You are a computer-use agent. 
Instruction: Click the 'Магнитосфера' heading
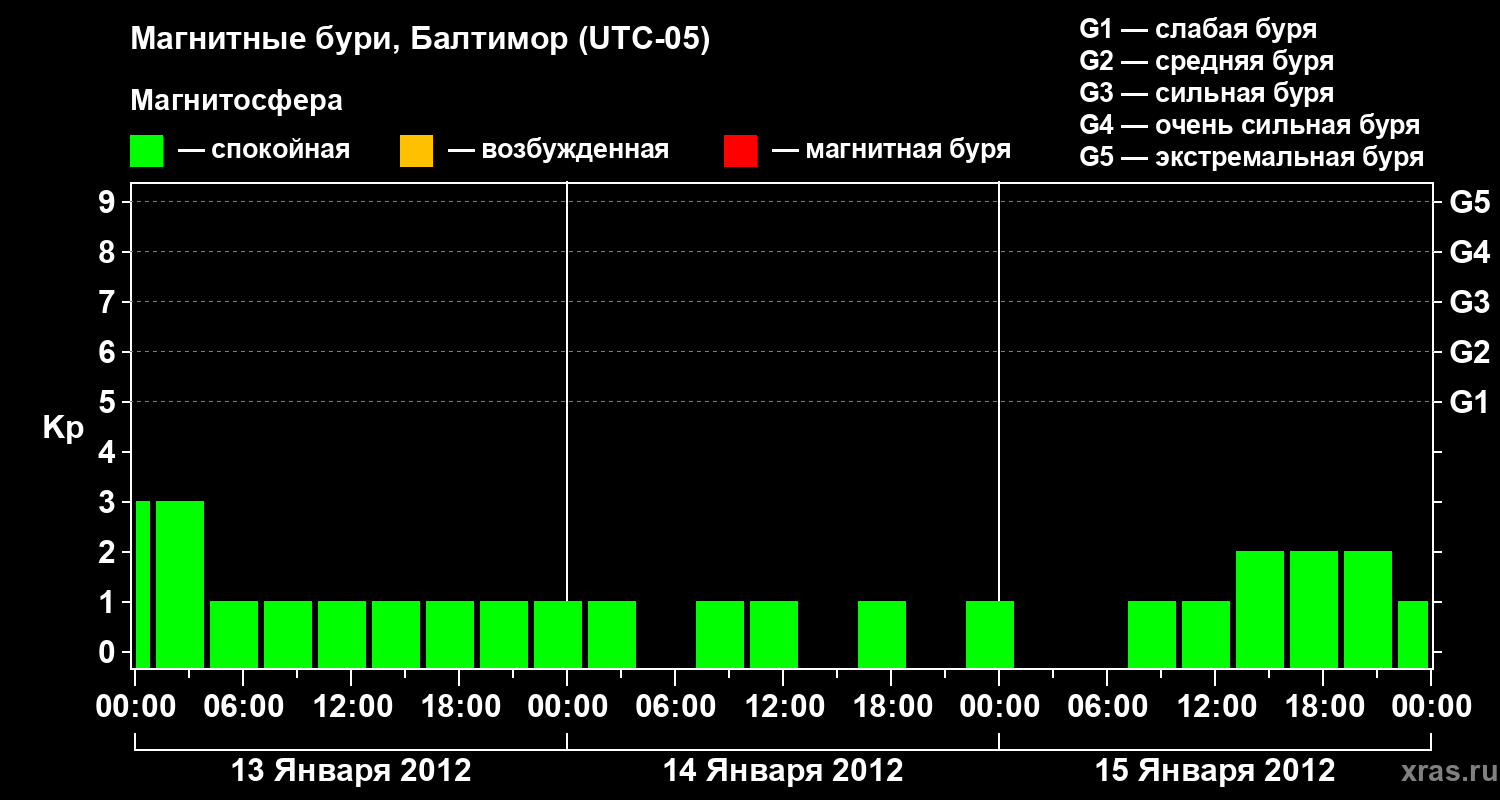pos(237,101)
